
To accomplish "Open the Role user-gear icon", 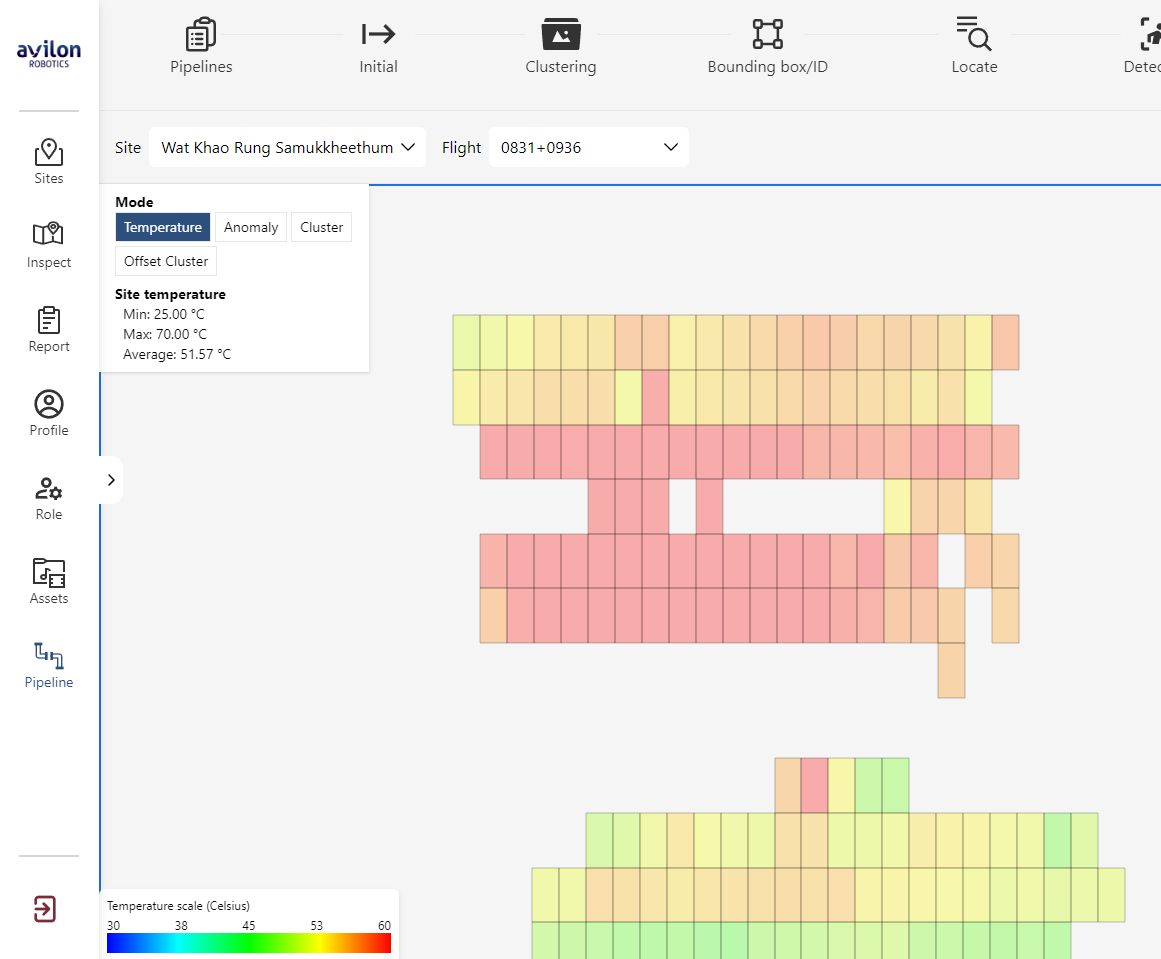I will [49, 488].
